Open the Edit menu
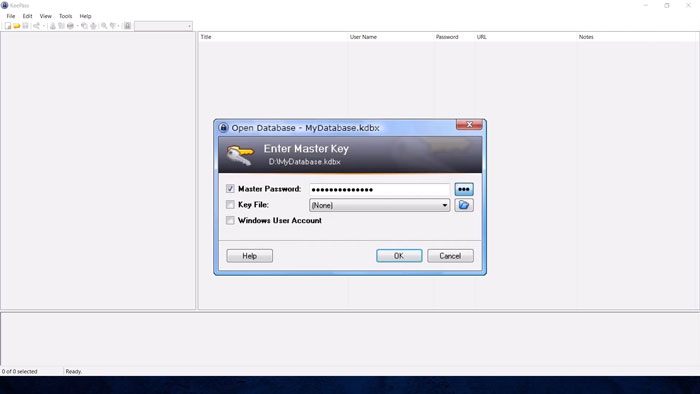700x394 pixels. click(x=28, y=16)
